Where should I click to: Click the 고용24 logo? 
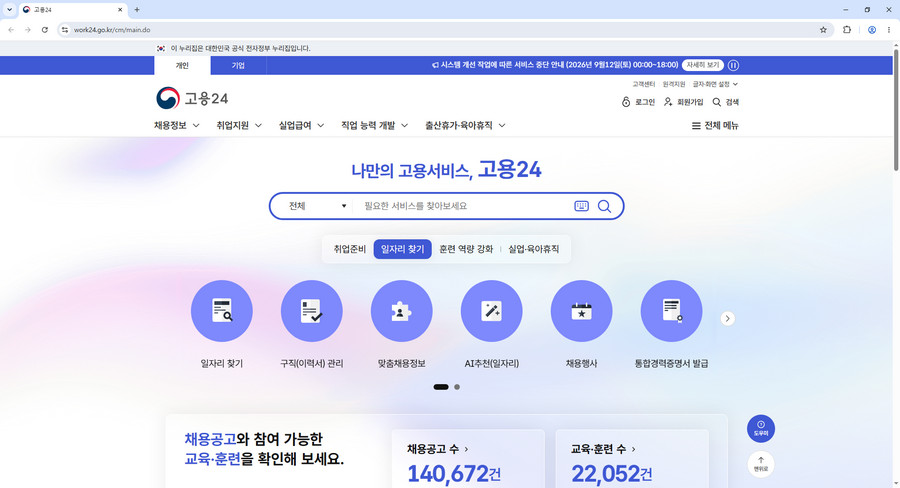pyautogui.click(x=192, y=98)
